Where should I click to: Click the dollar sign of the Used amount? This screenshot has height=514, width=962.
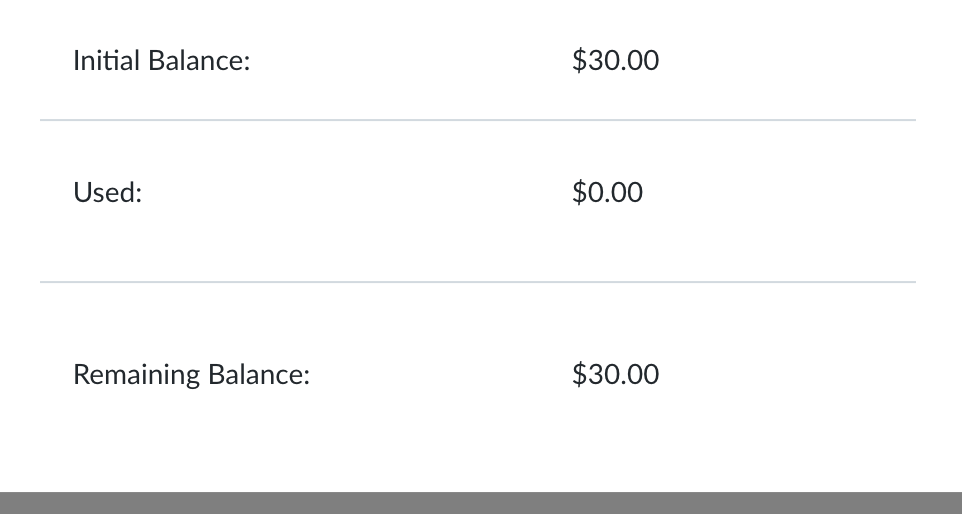[x=579, y=192]
